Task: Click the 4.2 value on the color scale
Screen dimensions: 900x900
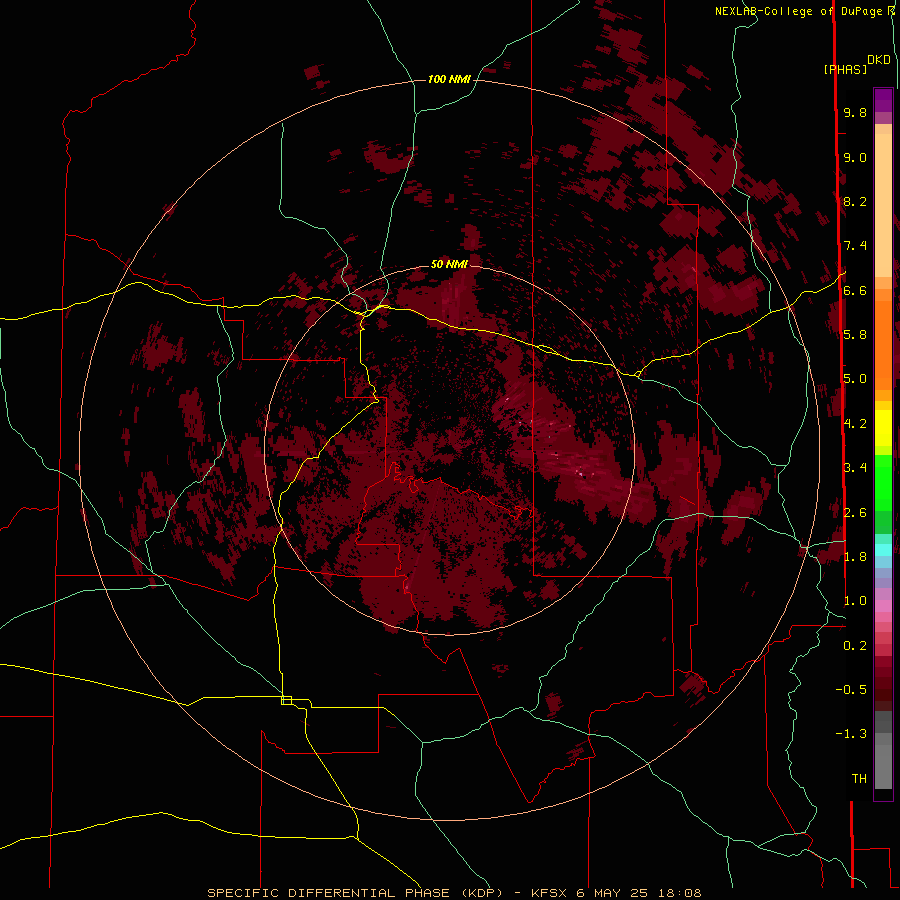Action: tap(855, 423)
